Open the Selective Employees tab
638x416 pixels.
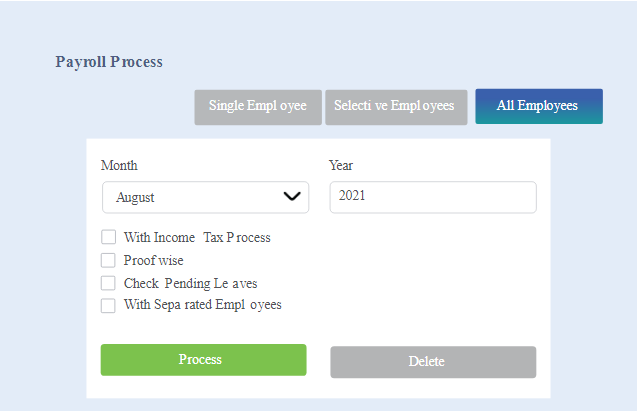pyautogui.click(x=396, y=107)
